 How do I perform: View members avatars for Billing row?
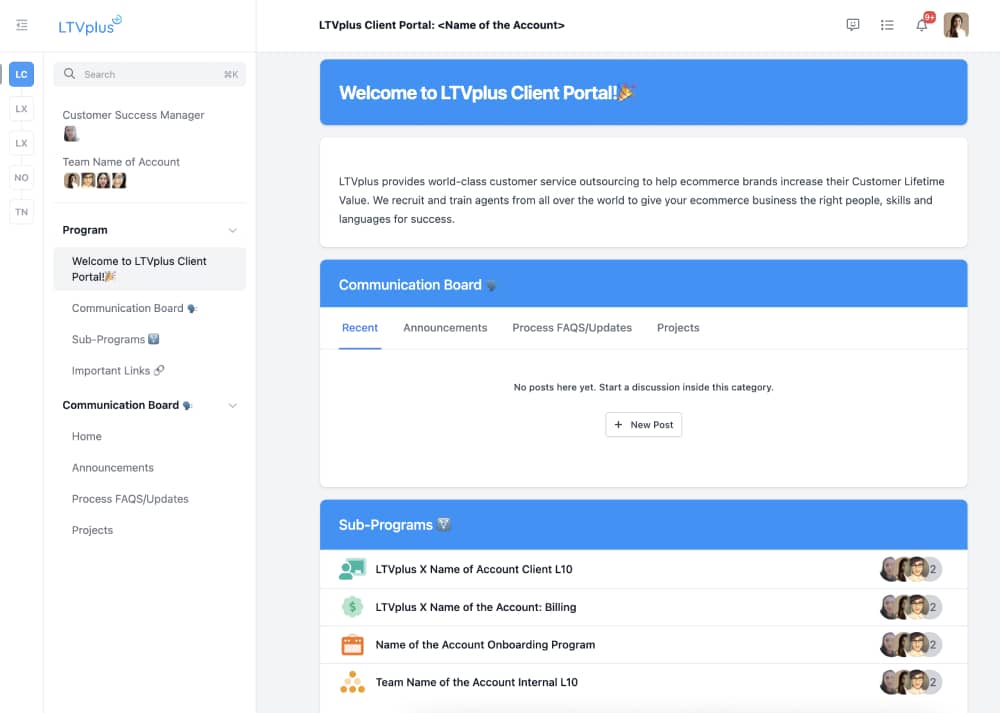pos(911,607)
